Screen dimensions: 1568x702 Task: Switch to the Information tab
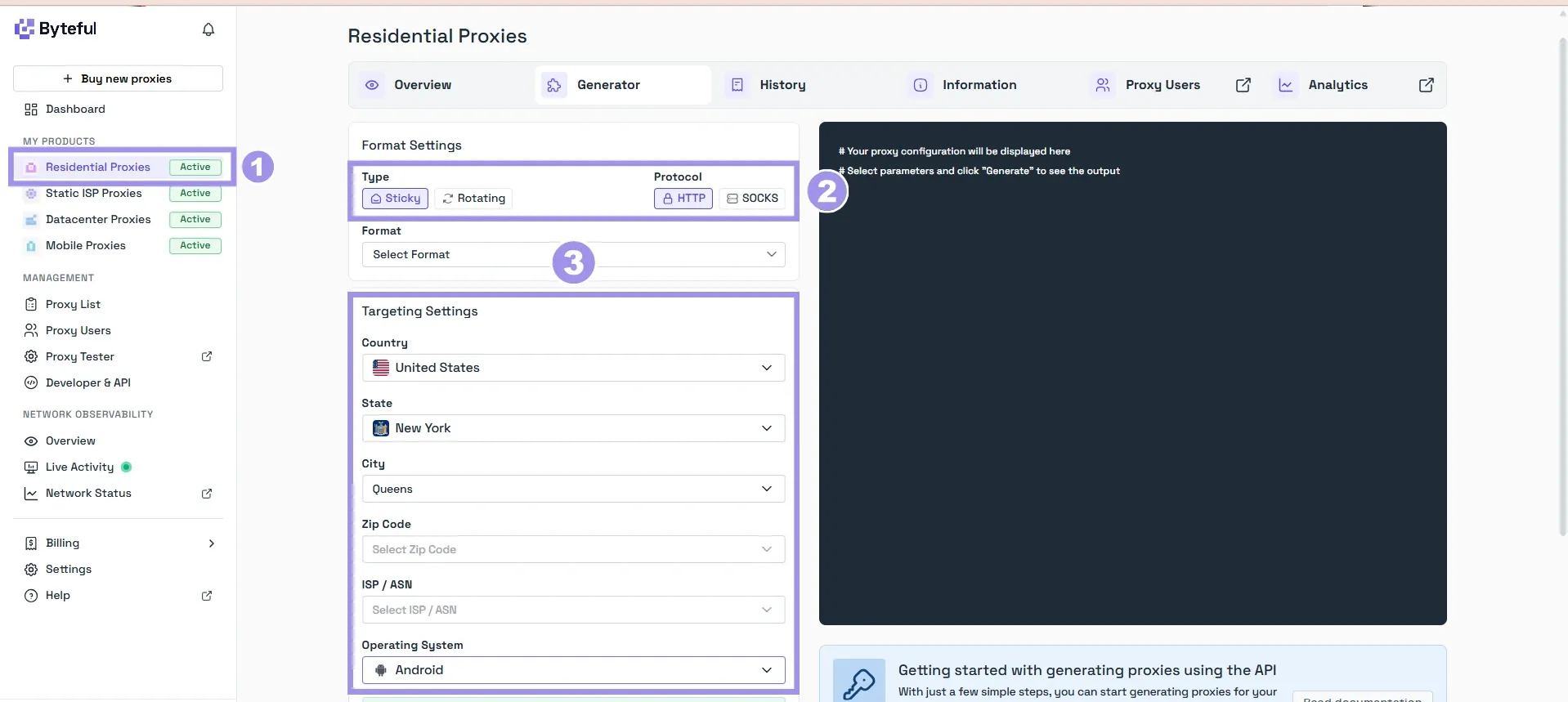pyautogui.click(x=988, y=85)
